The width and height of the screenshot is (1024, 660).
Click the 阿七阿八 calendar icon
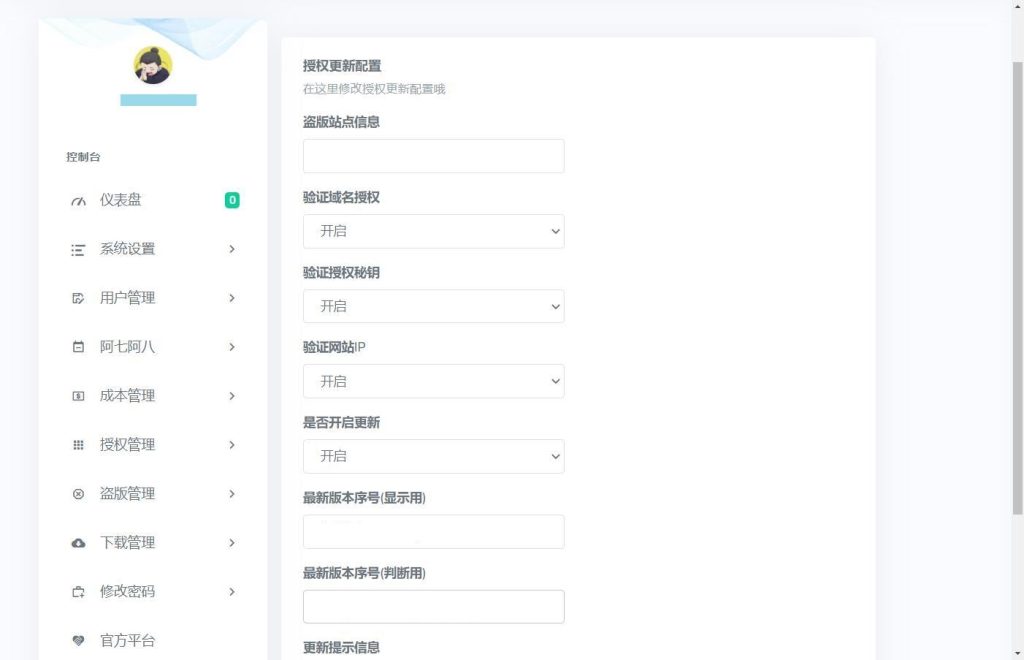click(79, 347)
